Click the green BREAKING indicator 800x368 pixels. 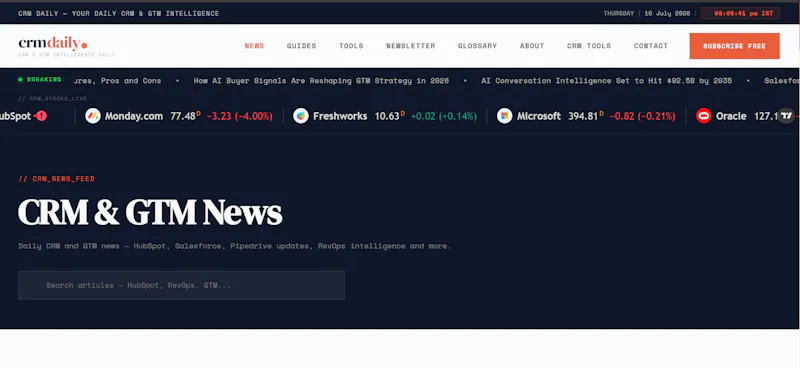(x=40, y=80)
